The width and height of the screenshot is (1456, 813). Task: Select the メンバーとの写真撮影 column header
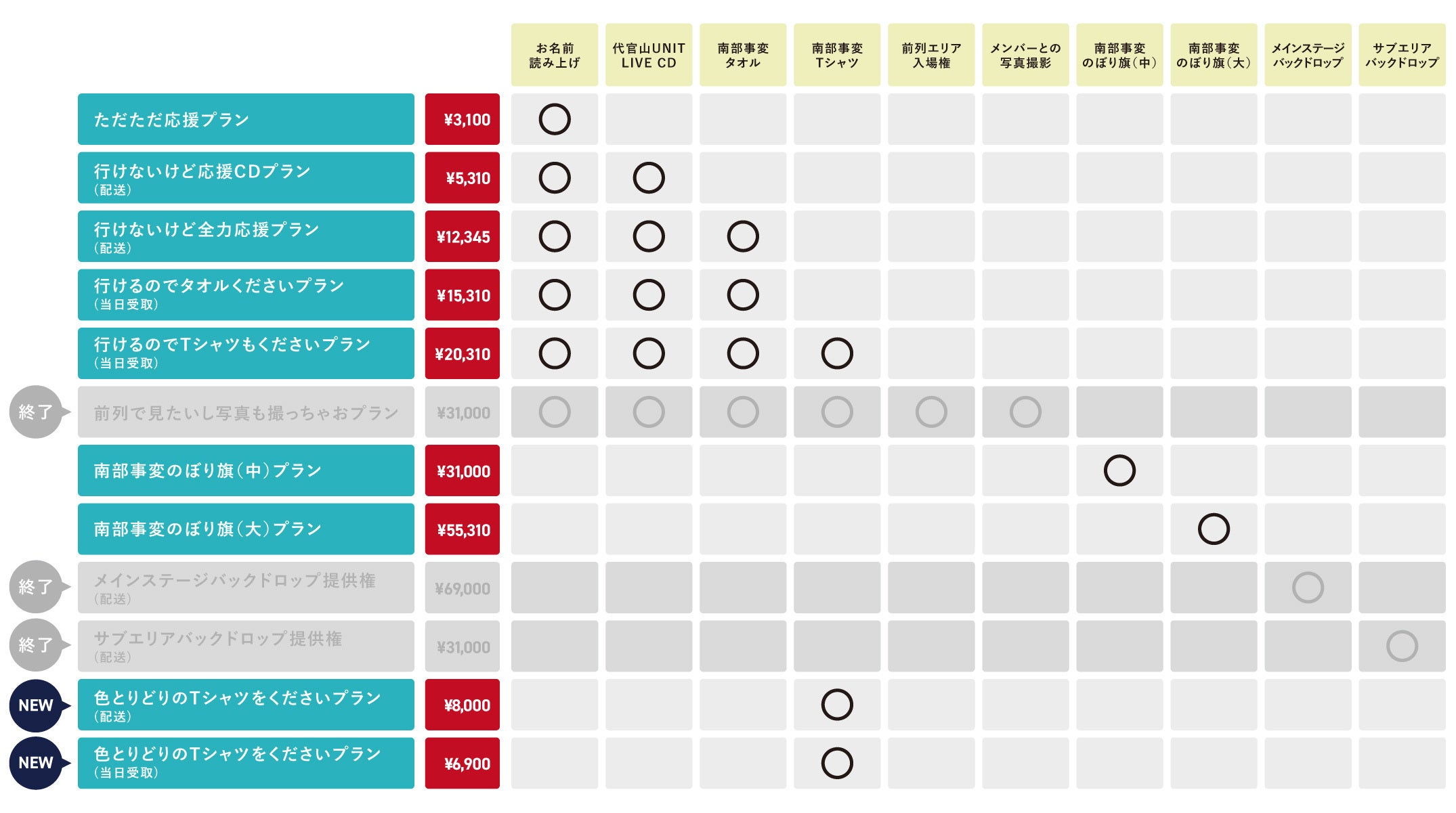coord(1025,55)
